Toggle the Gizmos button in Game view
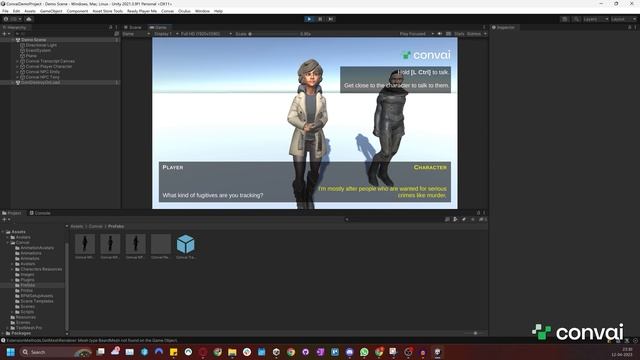This screenshot has height=360, width=640. click(474, 34)
